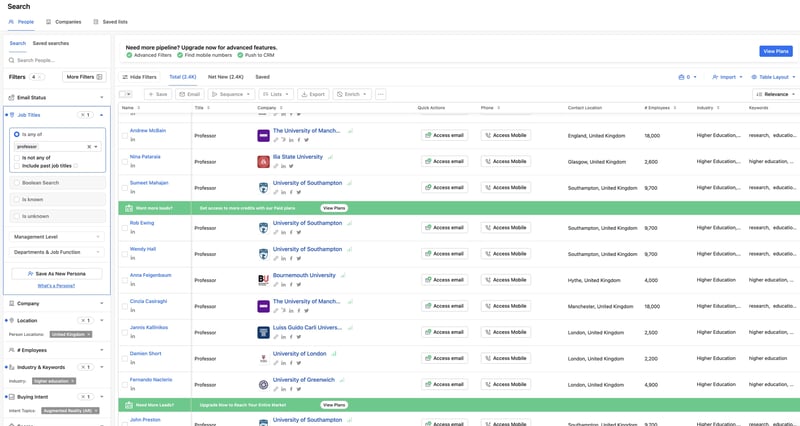Screen dimensions: 800x426
Task: Check 'Include past job titles' checkbox
Action: coord(17,166)
